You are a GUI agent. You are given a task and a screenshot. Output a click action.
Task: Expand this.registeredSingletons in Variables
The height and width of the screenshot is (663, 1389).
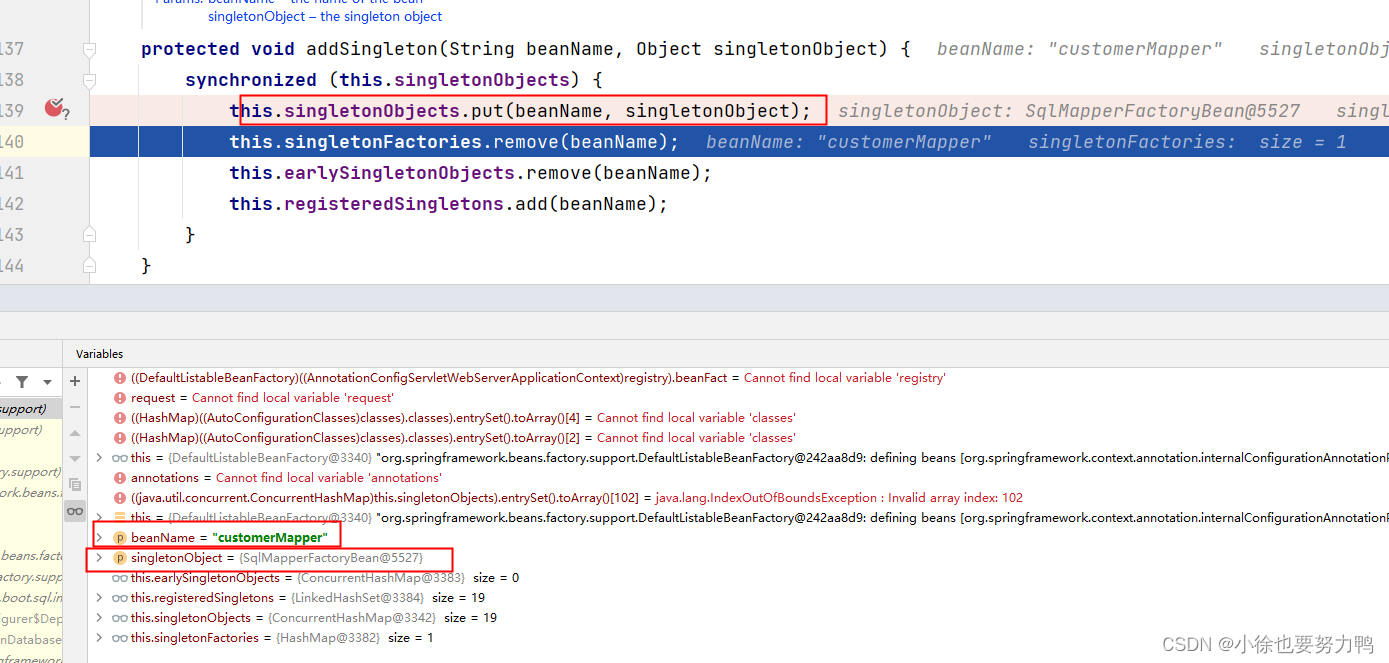(x=99, y=598)
